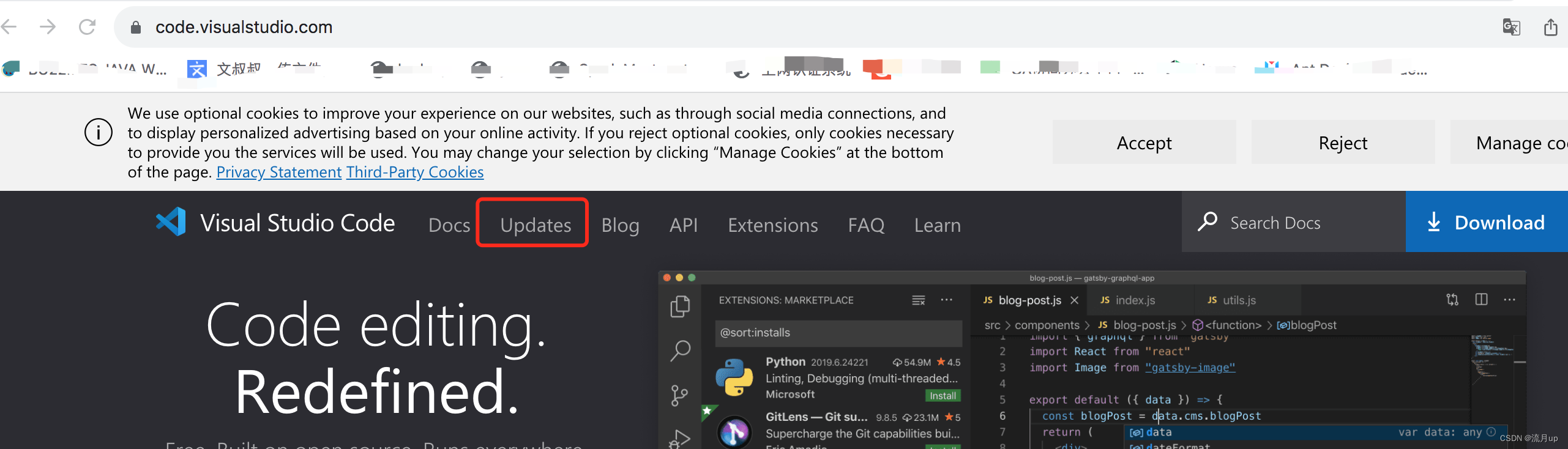Click the magnifier icon beside Search Docs

coord(1208,221)
